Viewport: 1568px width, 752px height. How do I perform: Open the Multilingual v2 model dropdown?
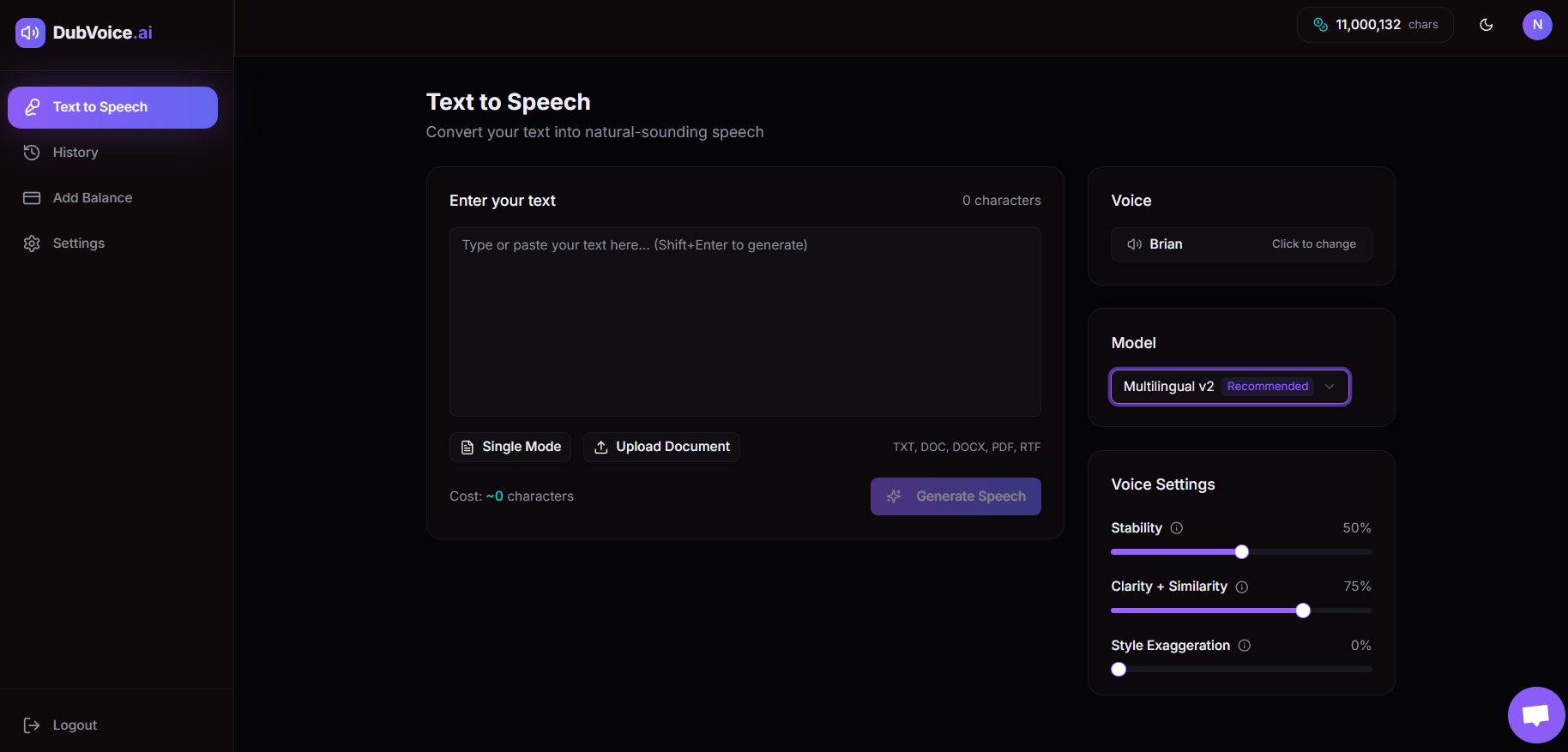pyautogui.click(x=1230, y=387)
